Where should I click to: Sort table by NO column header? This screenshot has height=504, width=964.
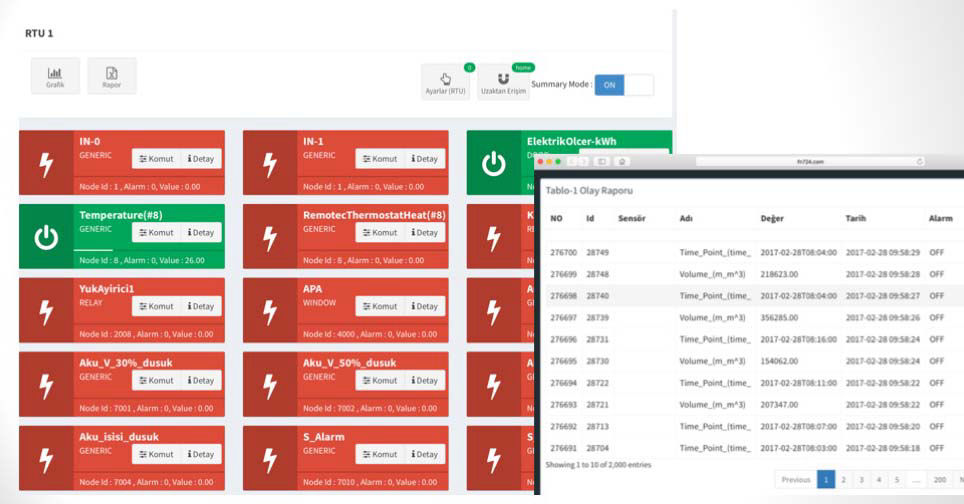556,218
